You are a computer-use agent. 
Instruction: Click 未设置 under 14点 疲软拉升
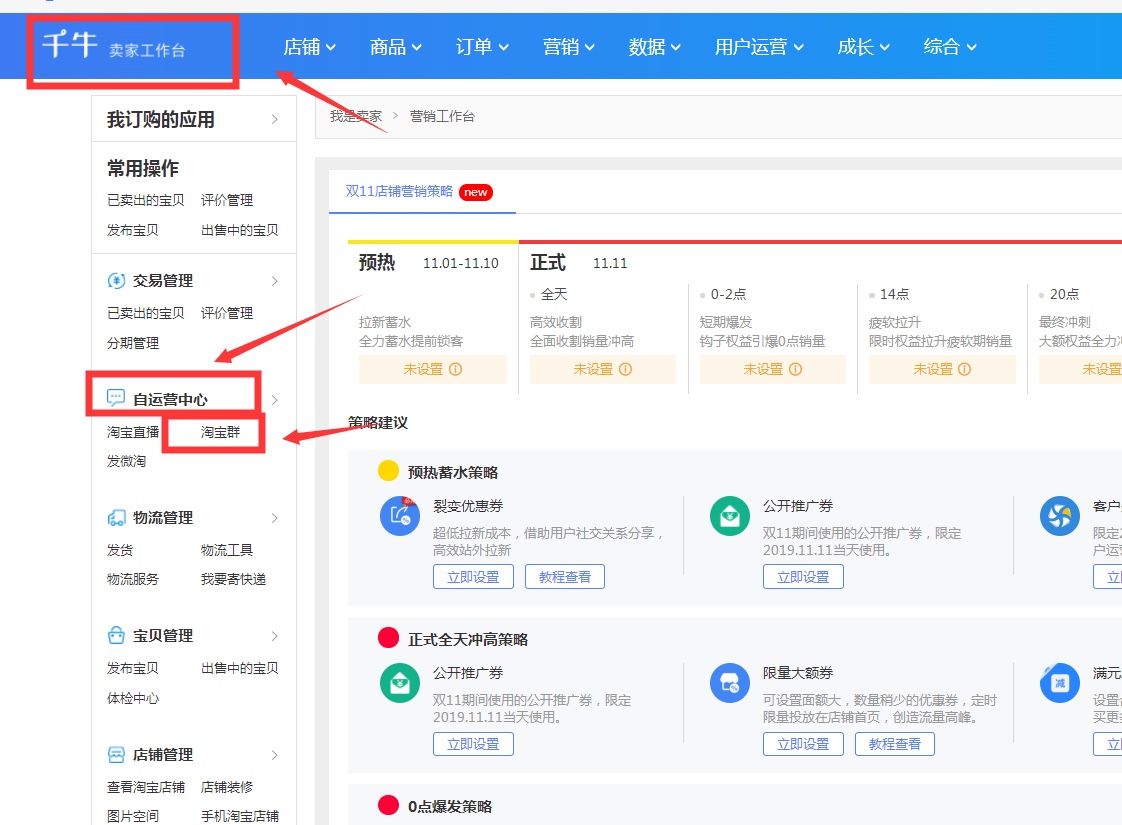pos(942,369)
